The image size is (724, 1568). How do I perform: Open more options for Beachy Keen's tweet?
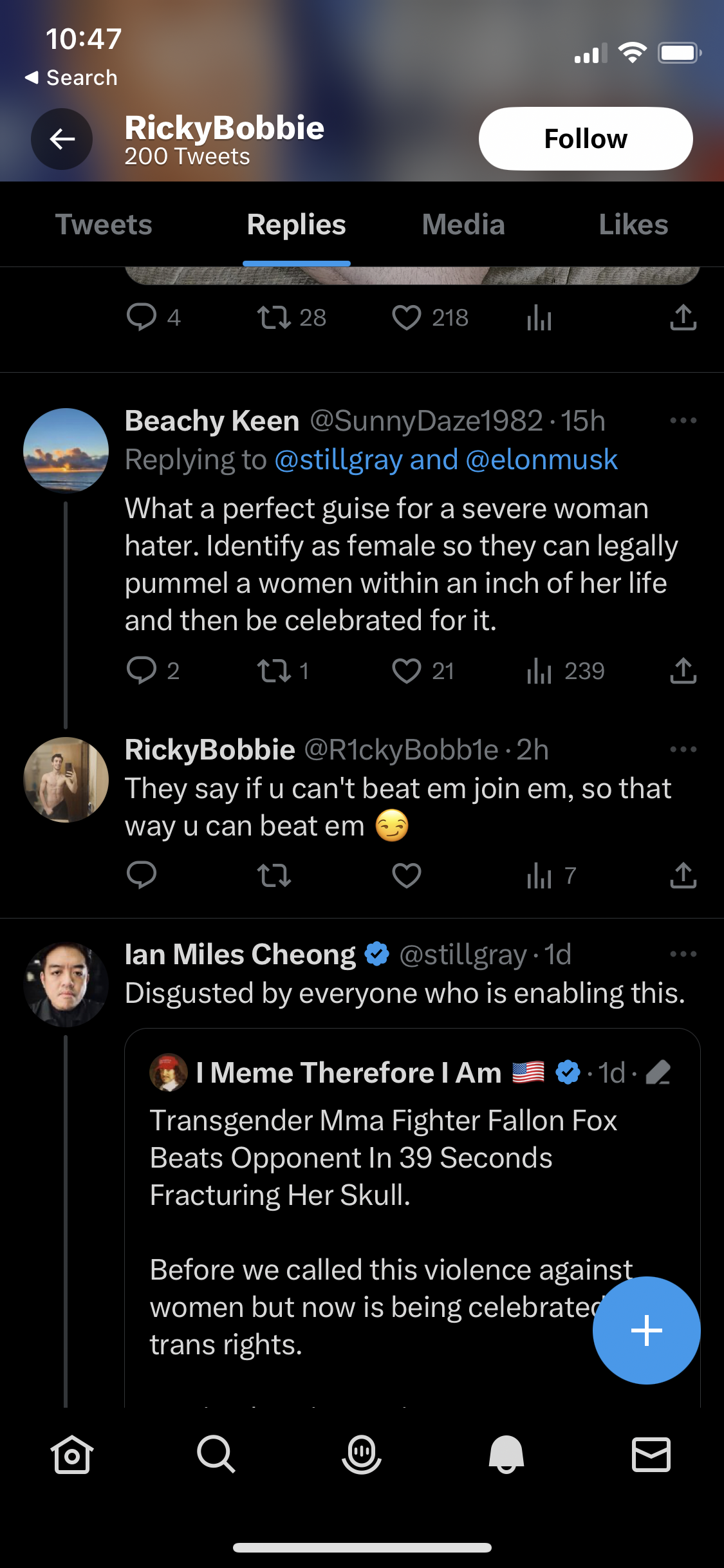683,421
